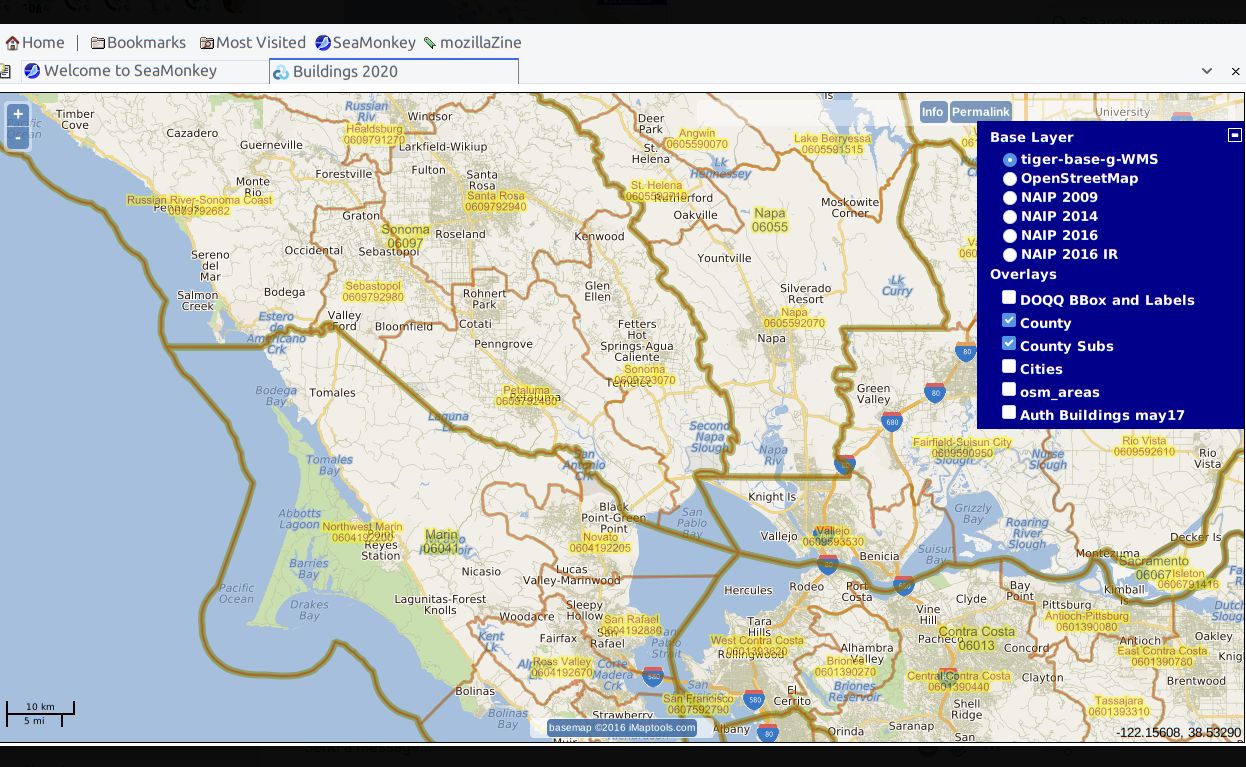Zoom out with the map minus button
The image size is (1246, 767).
[x=18, y=138]
